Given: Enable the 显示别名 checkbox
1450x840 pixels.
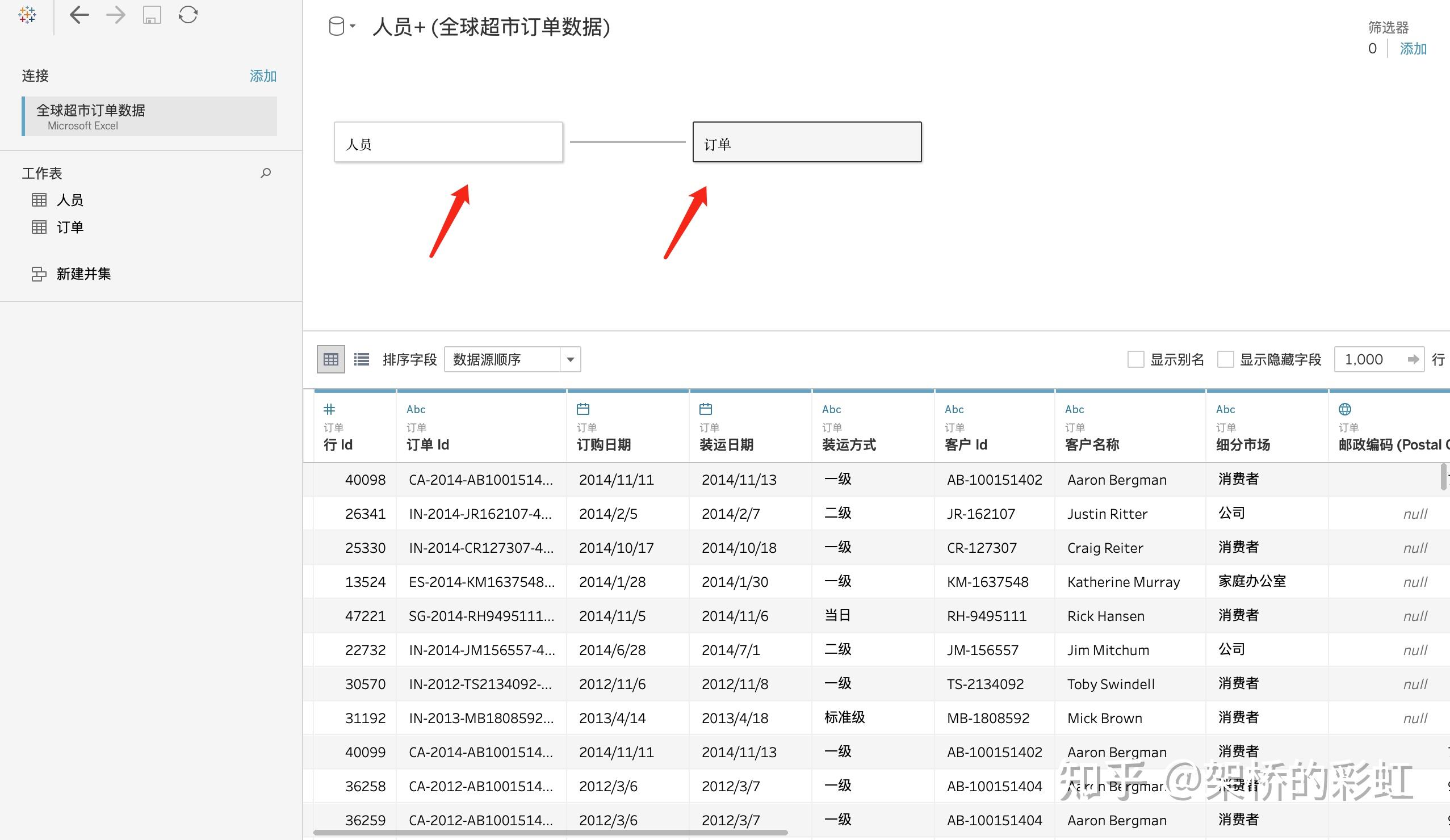Looking at the screenshot, I should pyautogui.click(x=1135, y=360).
